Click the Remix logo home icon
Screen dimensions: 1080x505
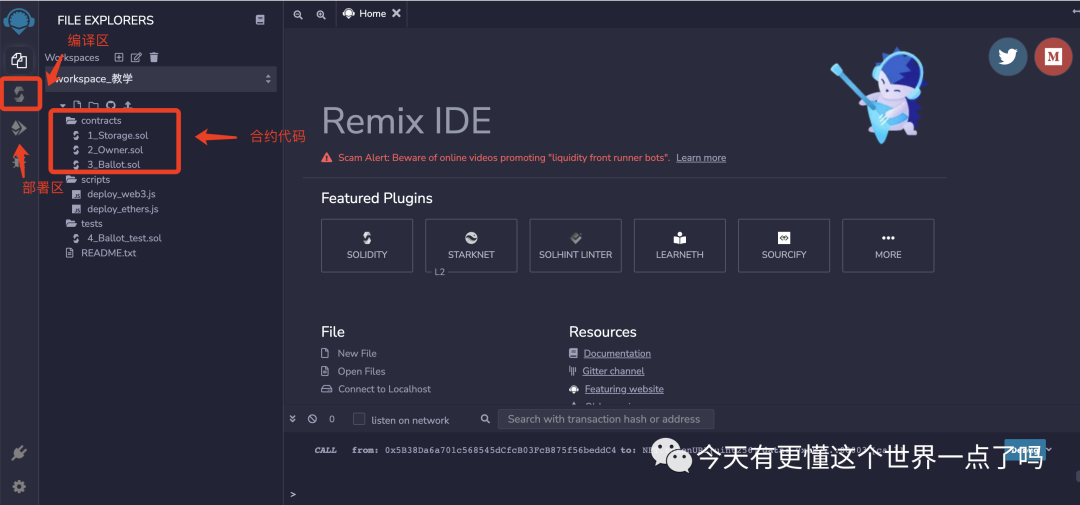[19, 21]
